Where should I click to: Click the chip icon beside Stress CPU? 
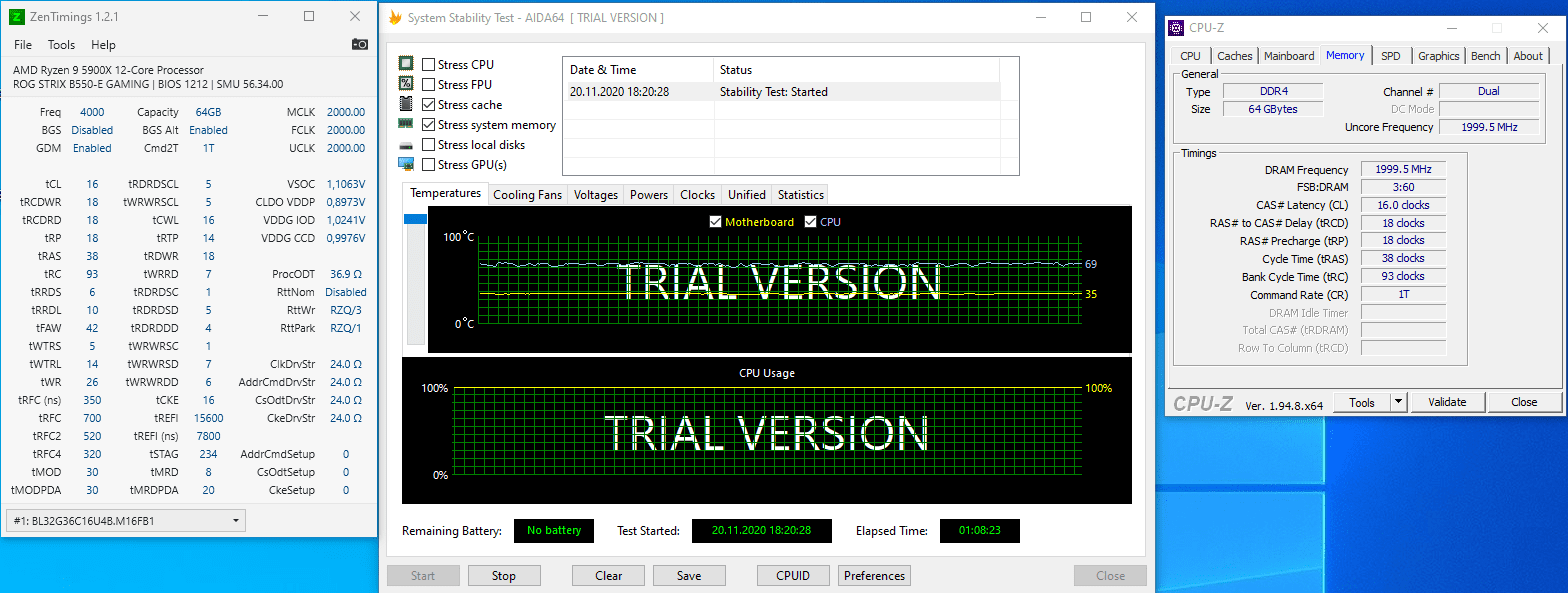406,64
